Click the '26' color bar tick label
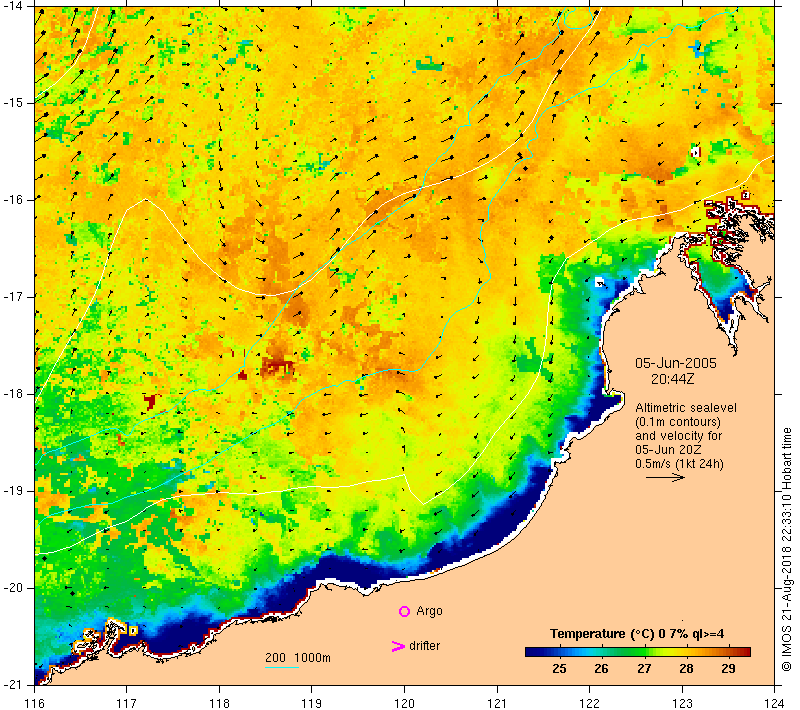The width and height of the screenshot is (800, 710). [x=602, y=669]
